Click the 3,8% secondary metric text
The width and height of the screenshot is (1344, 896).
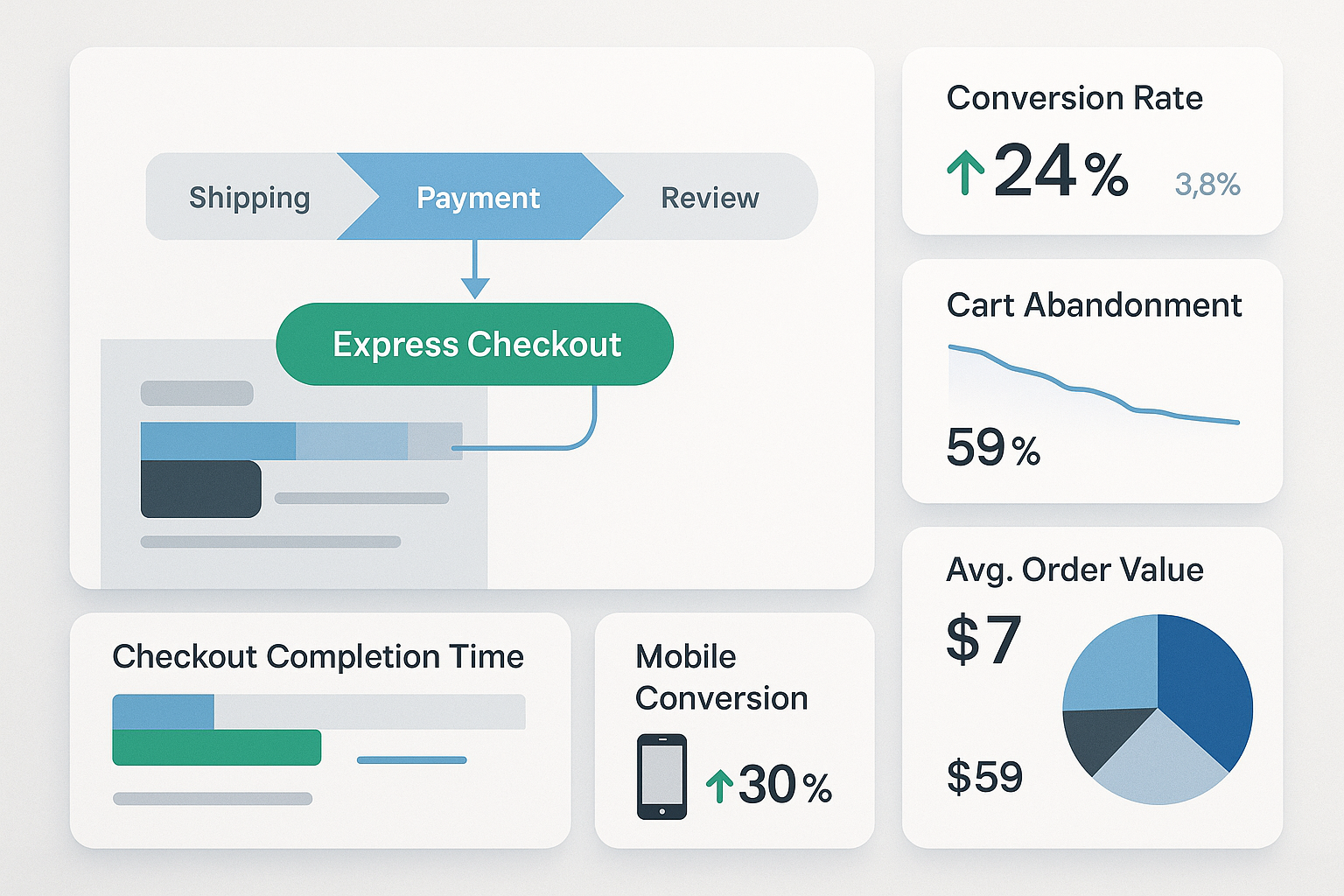[x=1207, y=184]
